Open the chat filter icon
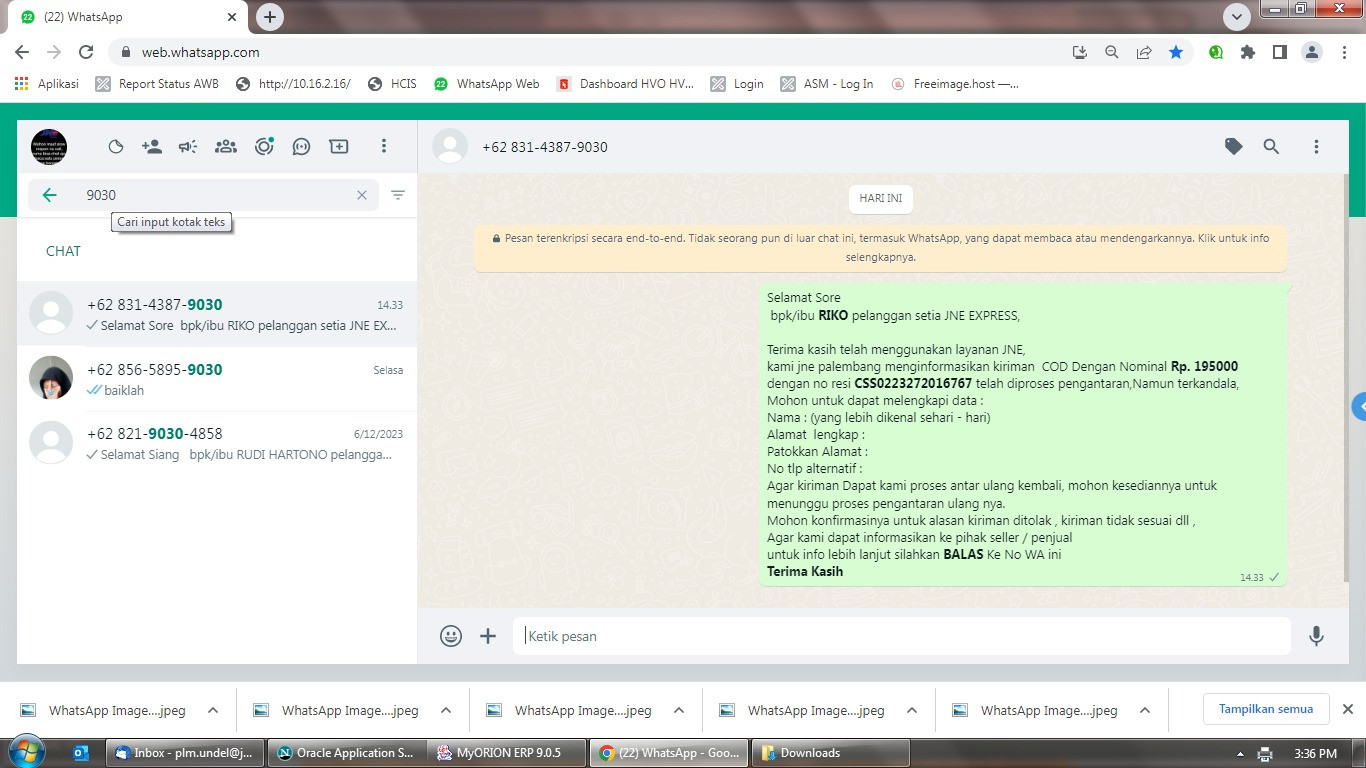1366x768 pixels. point(398,195)
